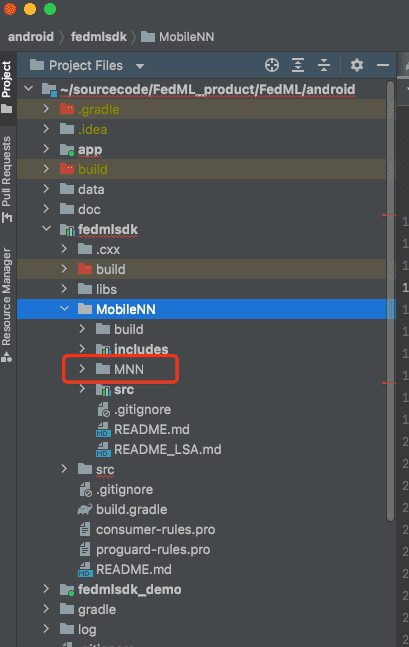Click the Expand All icon

tap(298, 65)
